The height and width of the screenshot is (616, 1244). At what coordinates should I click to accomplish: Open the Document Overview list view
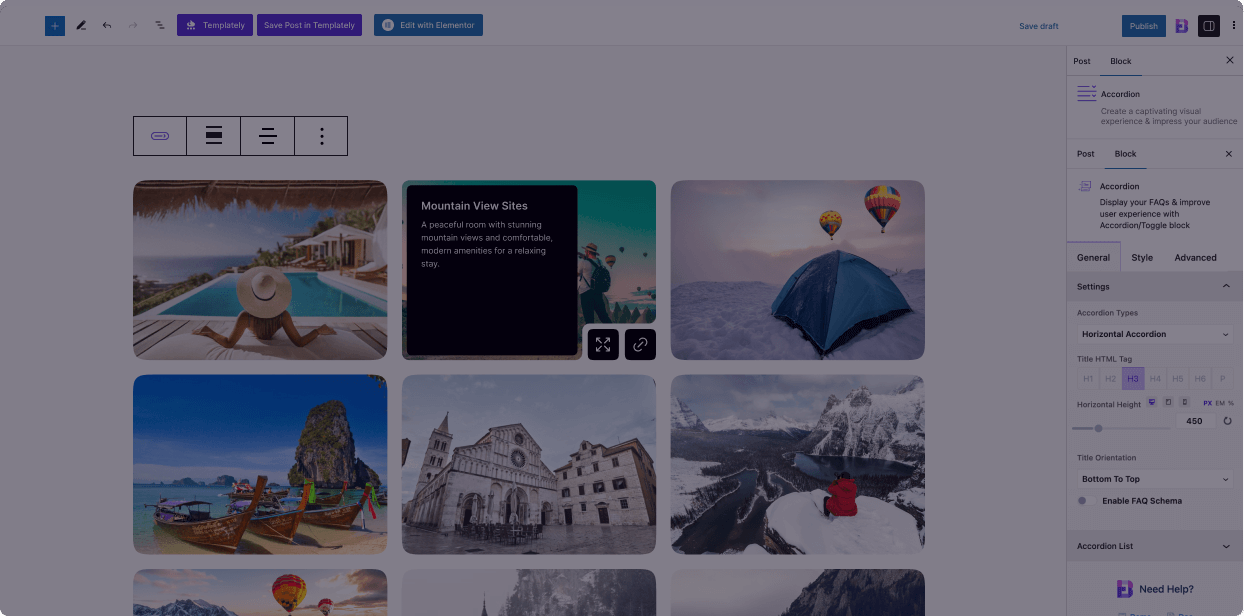click(x=160, y=25)
